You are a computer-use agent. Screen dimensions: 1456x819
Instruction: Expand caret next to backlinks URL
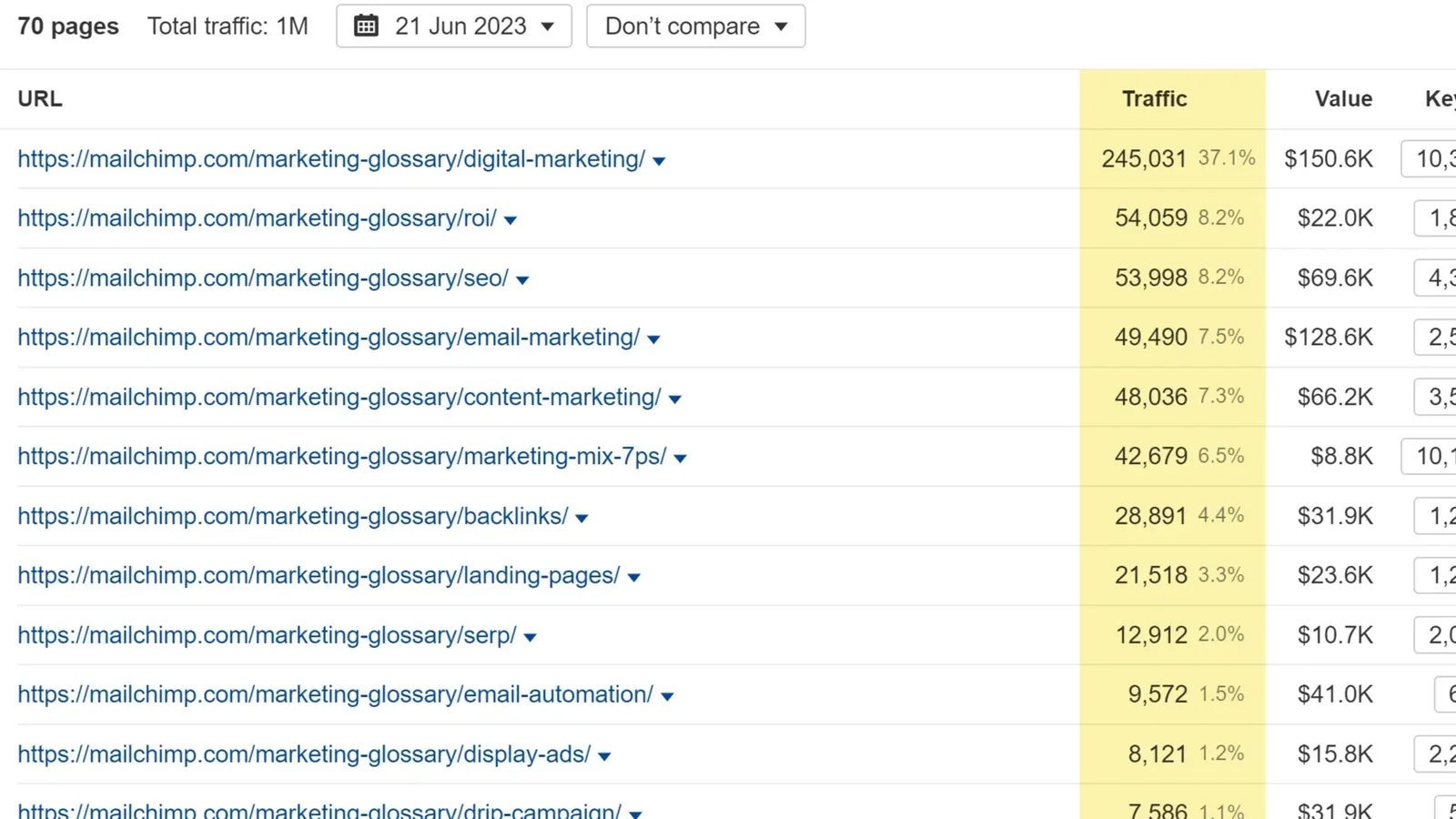581,519
